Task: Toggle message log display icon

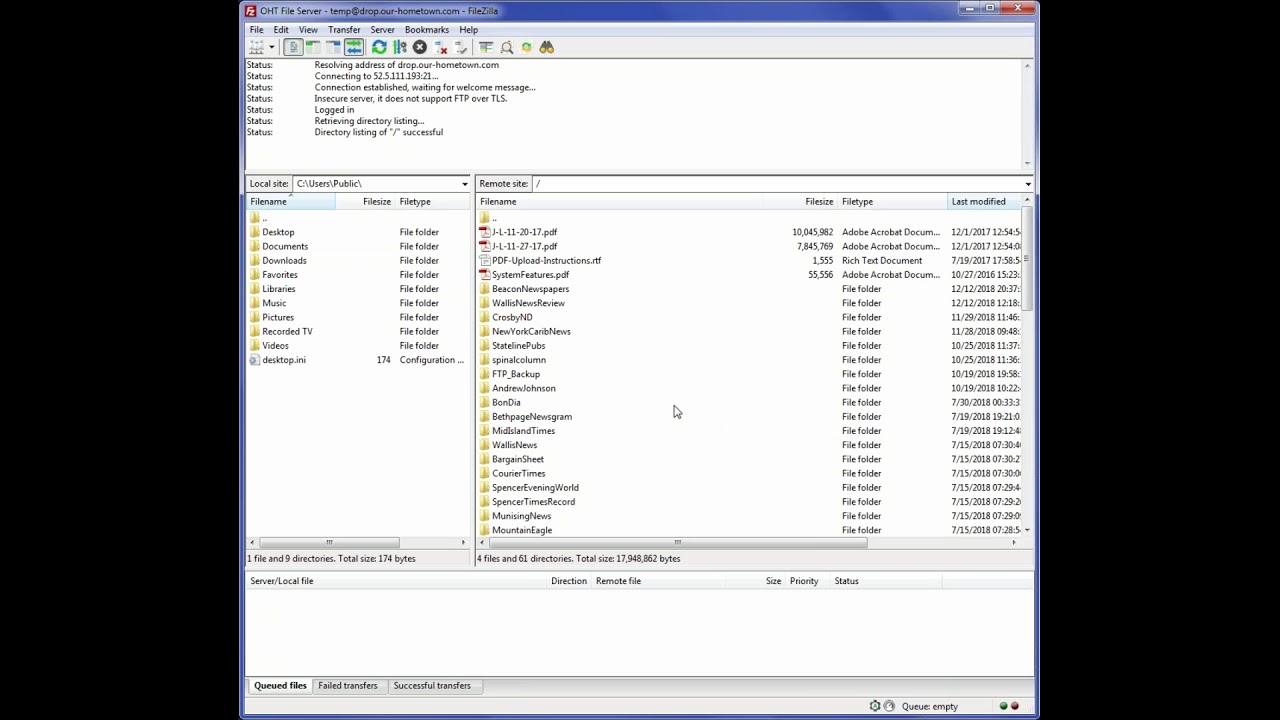Action: [293, 47]
